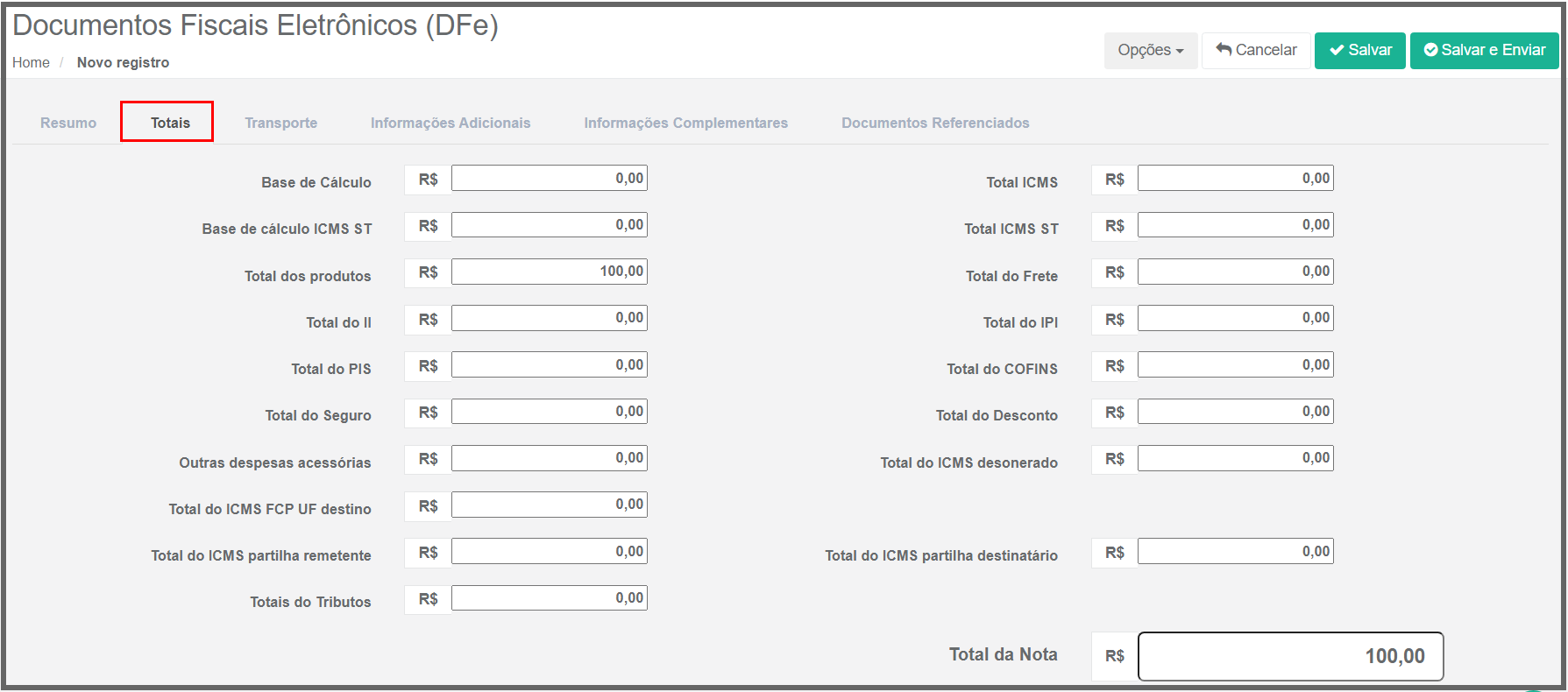Open the Opções dropdown menu
Image resolution: width=1568 pixels, height=692 pixels.
coord(1150,51)
